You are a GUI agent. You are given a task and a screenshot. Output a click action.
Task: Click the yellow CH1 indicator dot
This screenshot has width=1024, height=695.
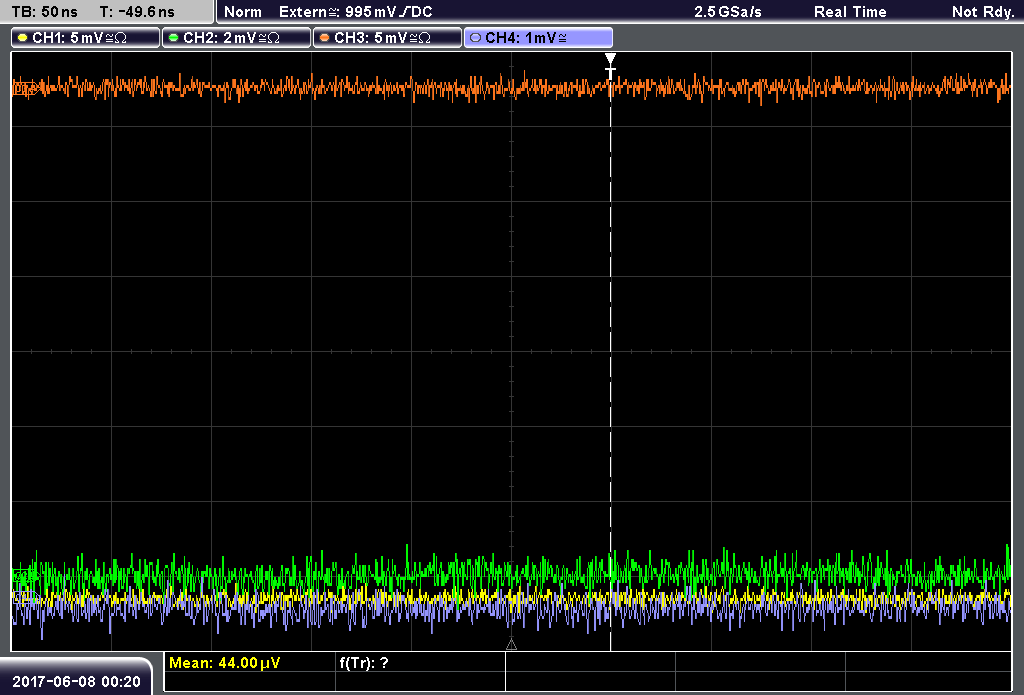point(23,38)
